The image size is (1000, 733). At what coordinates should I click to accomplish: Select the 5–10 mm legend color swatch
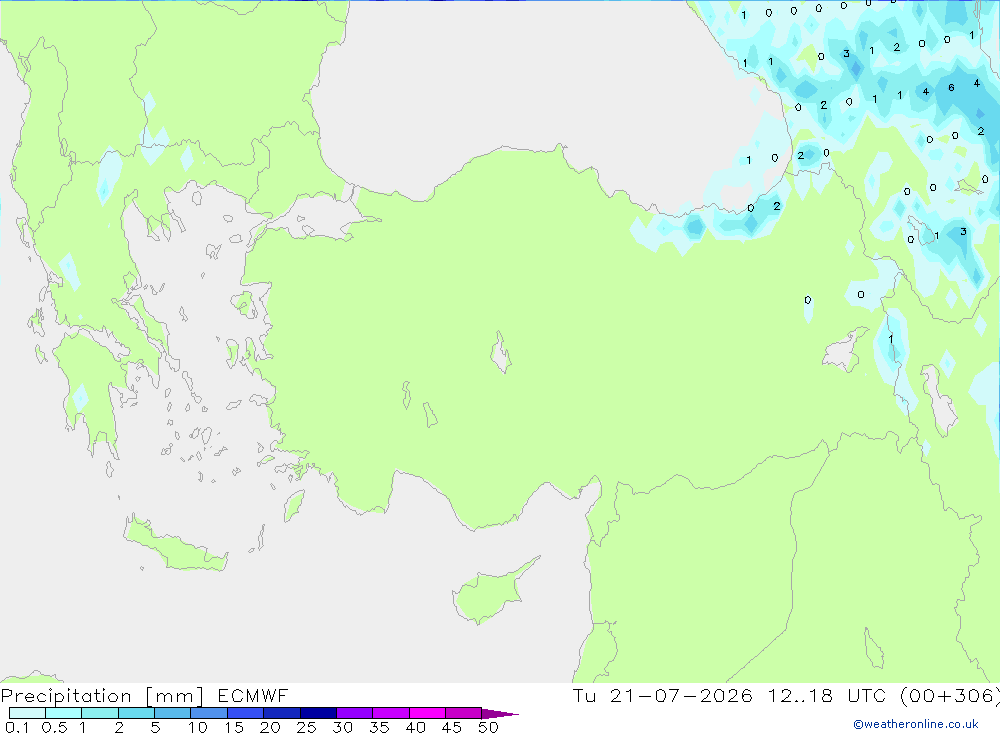point(172,713)
